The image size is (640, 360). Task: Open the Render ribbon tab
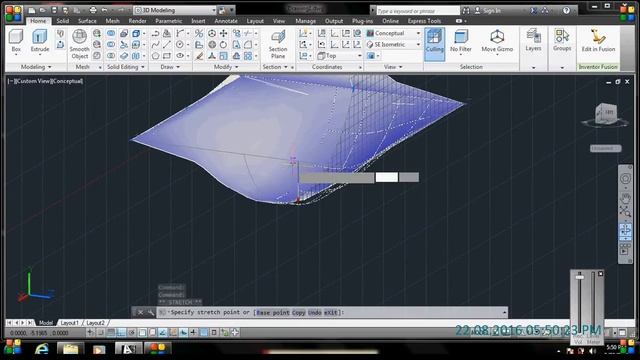pos(138,21)
